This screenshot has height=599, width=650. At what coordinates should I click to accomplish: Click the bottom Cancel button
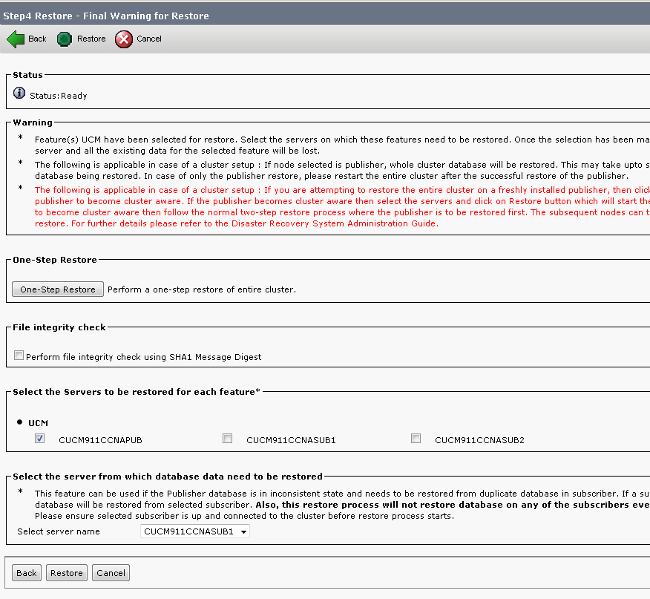pyautogui.click(x=111, y=573)
